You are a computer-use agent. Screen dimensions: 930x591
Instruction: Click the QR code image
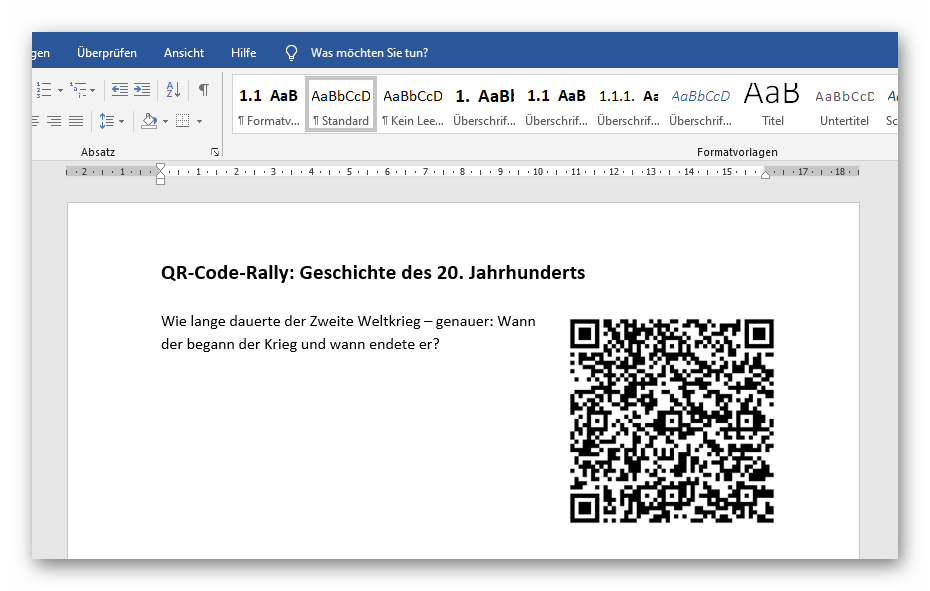672,421
